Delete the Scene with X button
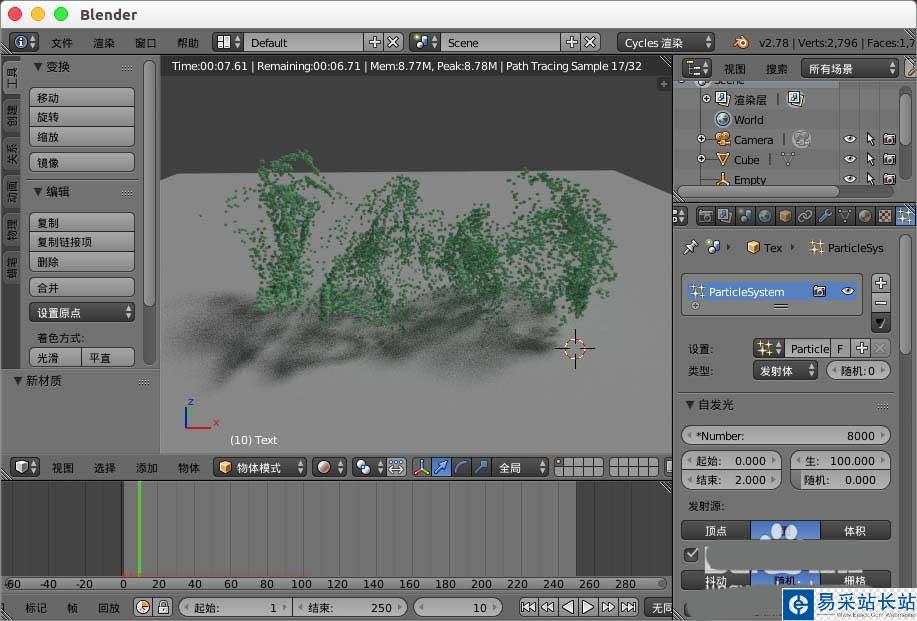 point(591,42)
